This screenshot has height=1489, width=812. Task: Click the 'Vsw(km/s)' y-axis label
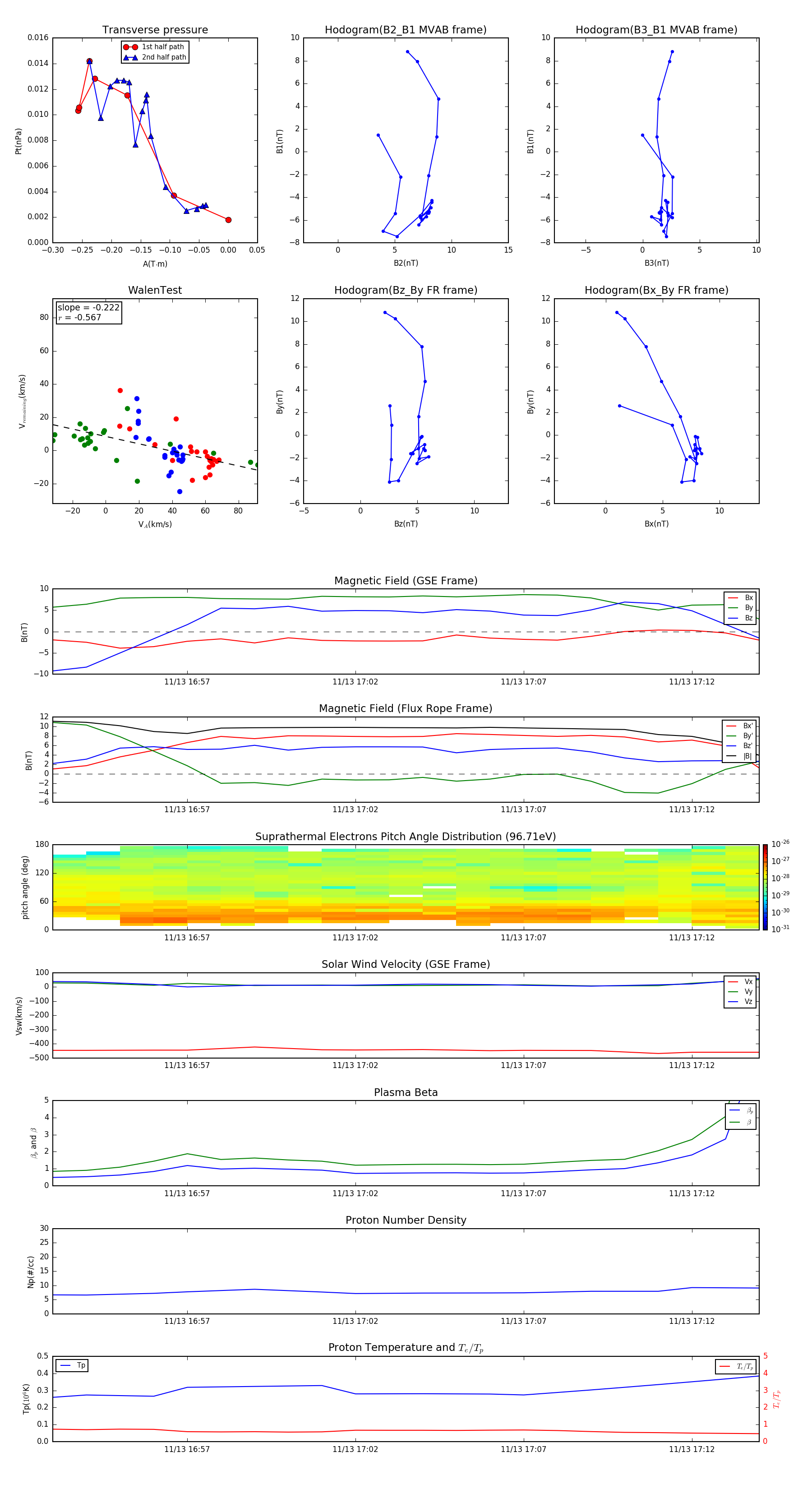19,1016
